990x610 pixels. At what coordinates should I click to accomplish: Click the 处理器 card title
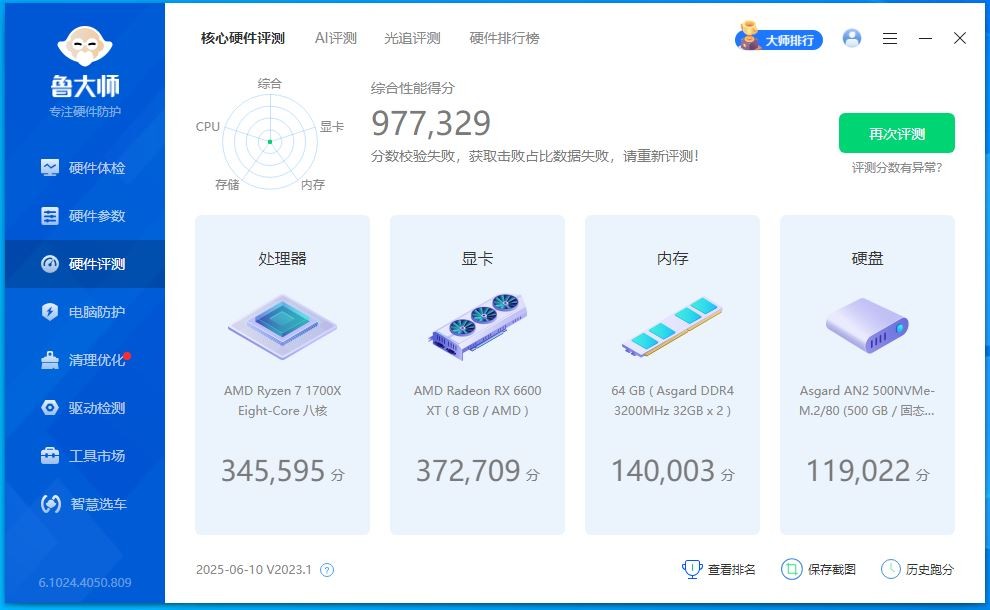coord(282,258)
